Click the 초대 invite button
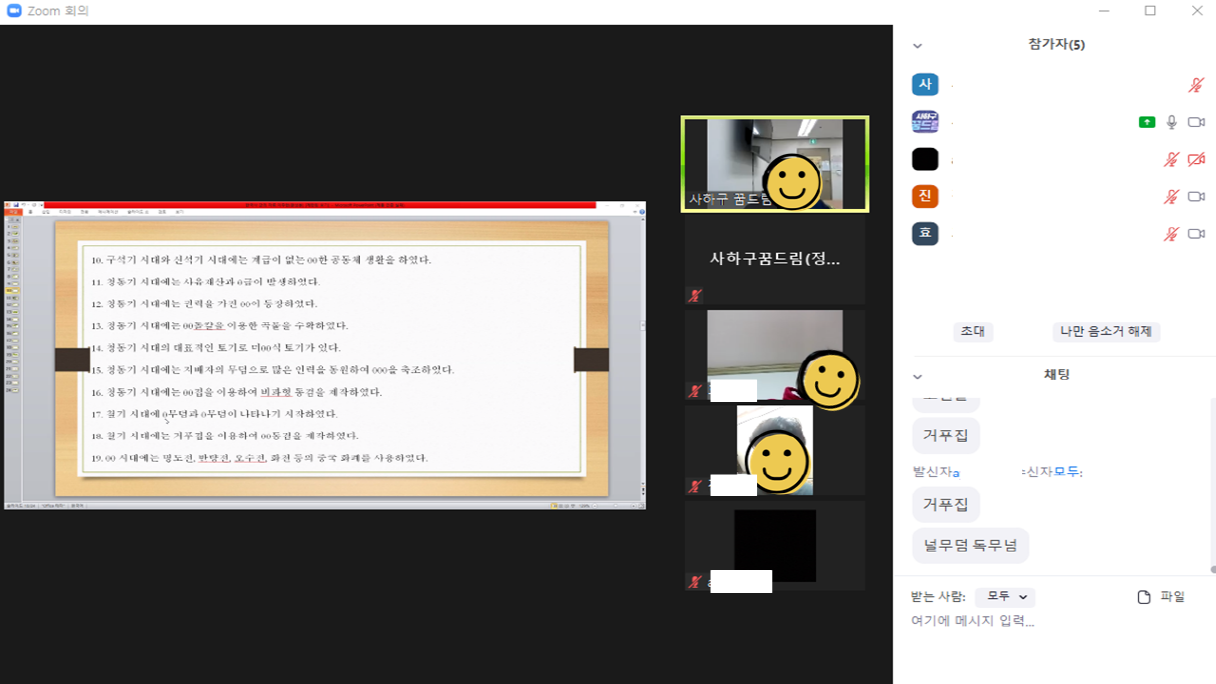1216x684 pixels. pyautogui.click(x=972, y=331)
